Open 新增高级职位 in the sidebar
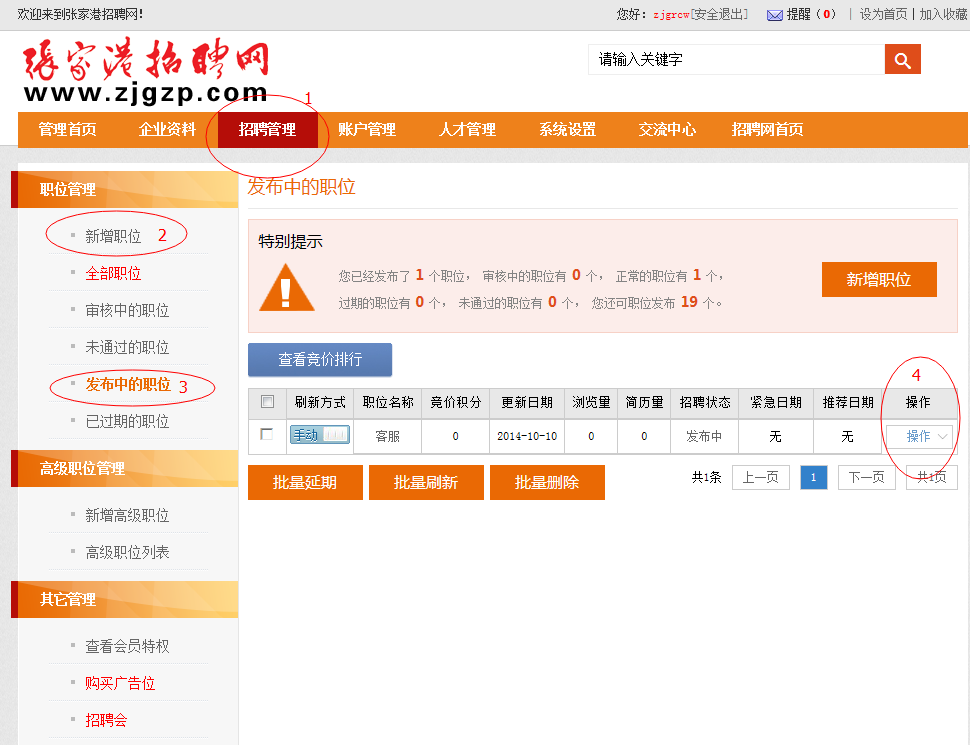Image resolution: width=970 pixels, height=745 pixels. click(x=127, y=515)
